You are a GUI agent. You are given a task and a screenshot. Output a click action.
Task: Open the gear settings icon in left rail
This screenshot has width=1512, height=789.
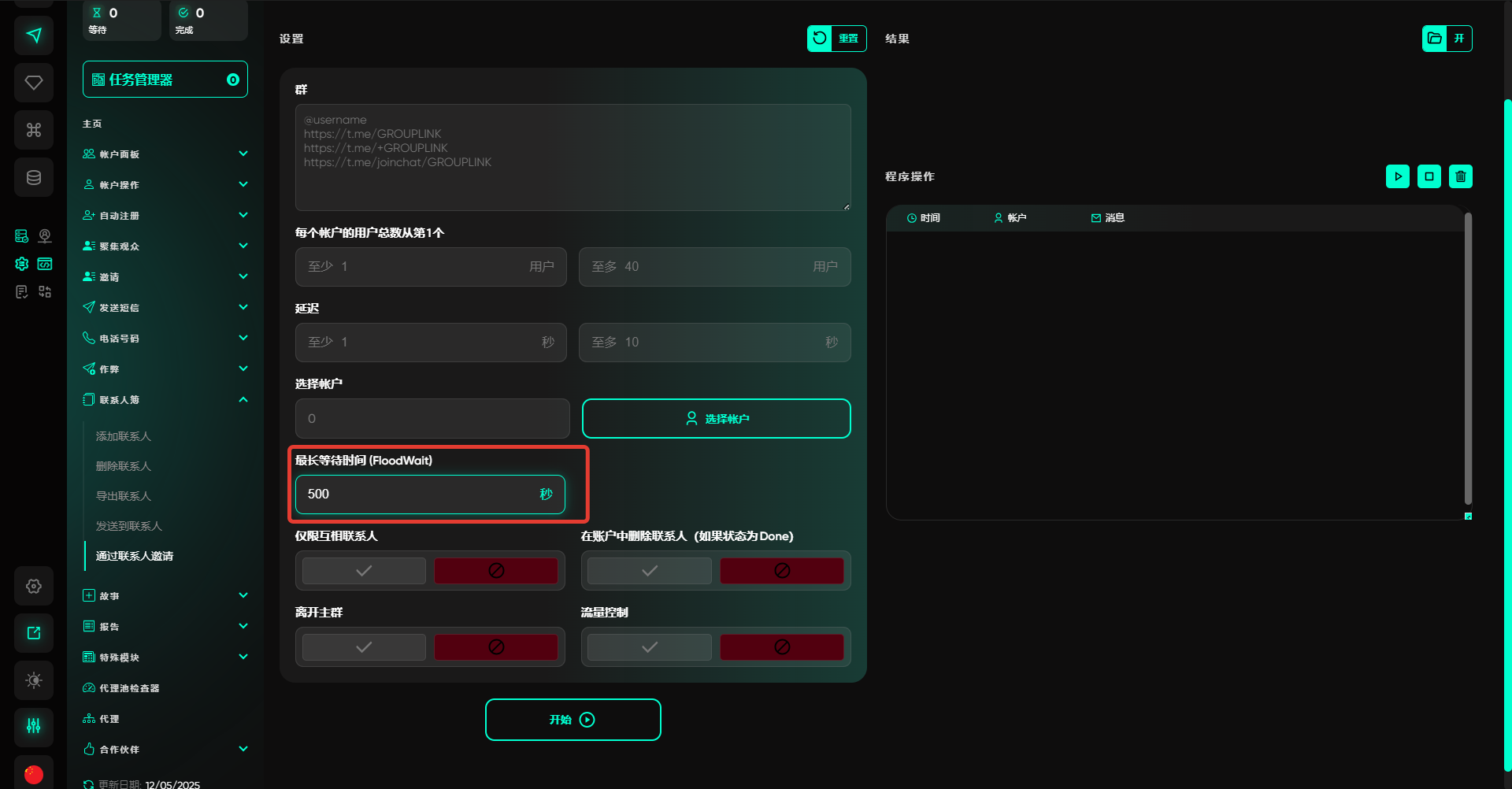[x=34, y=586]
